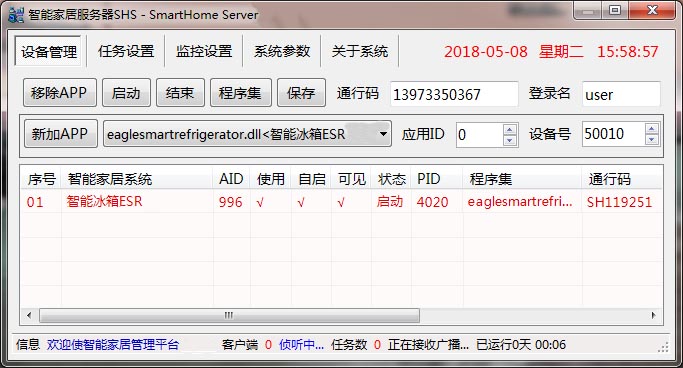This screenshot has width=683, height=368.
Task: Click the 已运行0天 00:06 uptime text
Action: coord(521,344)
